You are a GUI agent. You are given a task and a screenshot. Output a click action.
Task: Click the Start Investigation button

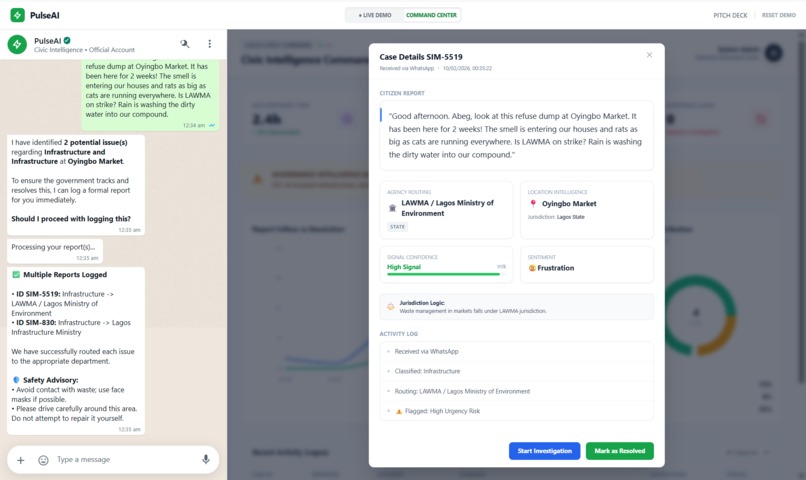point(544,451)
